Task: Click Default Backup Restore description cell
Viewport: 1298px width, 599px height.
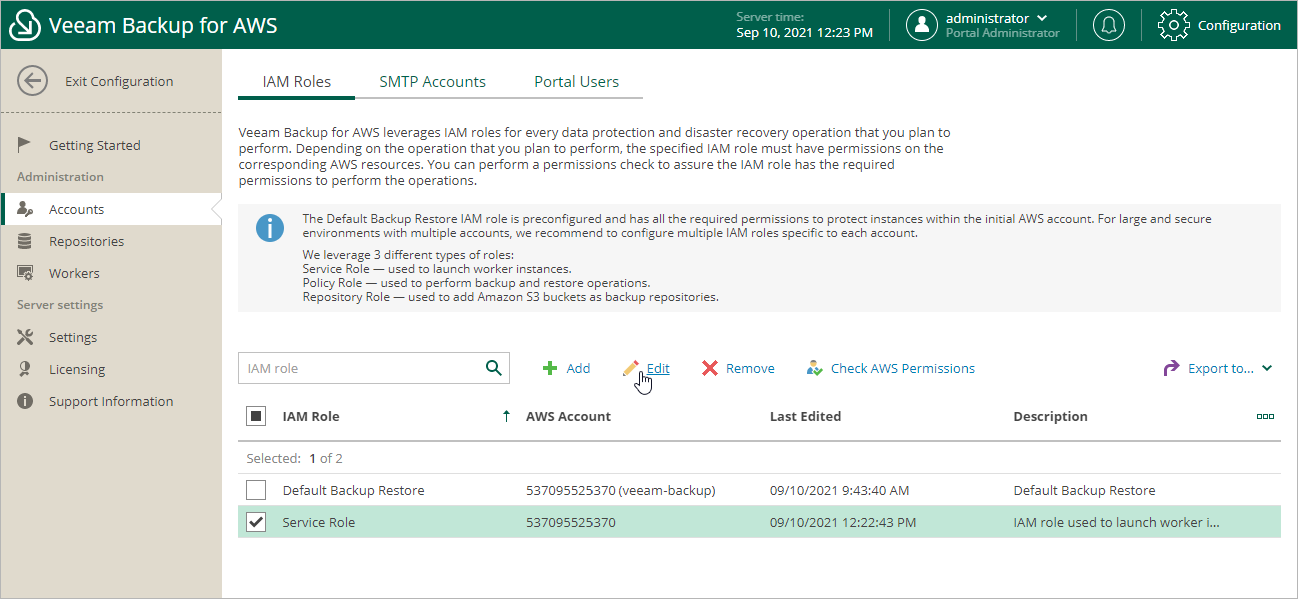Action: pos(1084,490)
